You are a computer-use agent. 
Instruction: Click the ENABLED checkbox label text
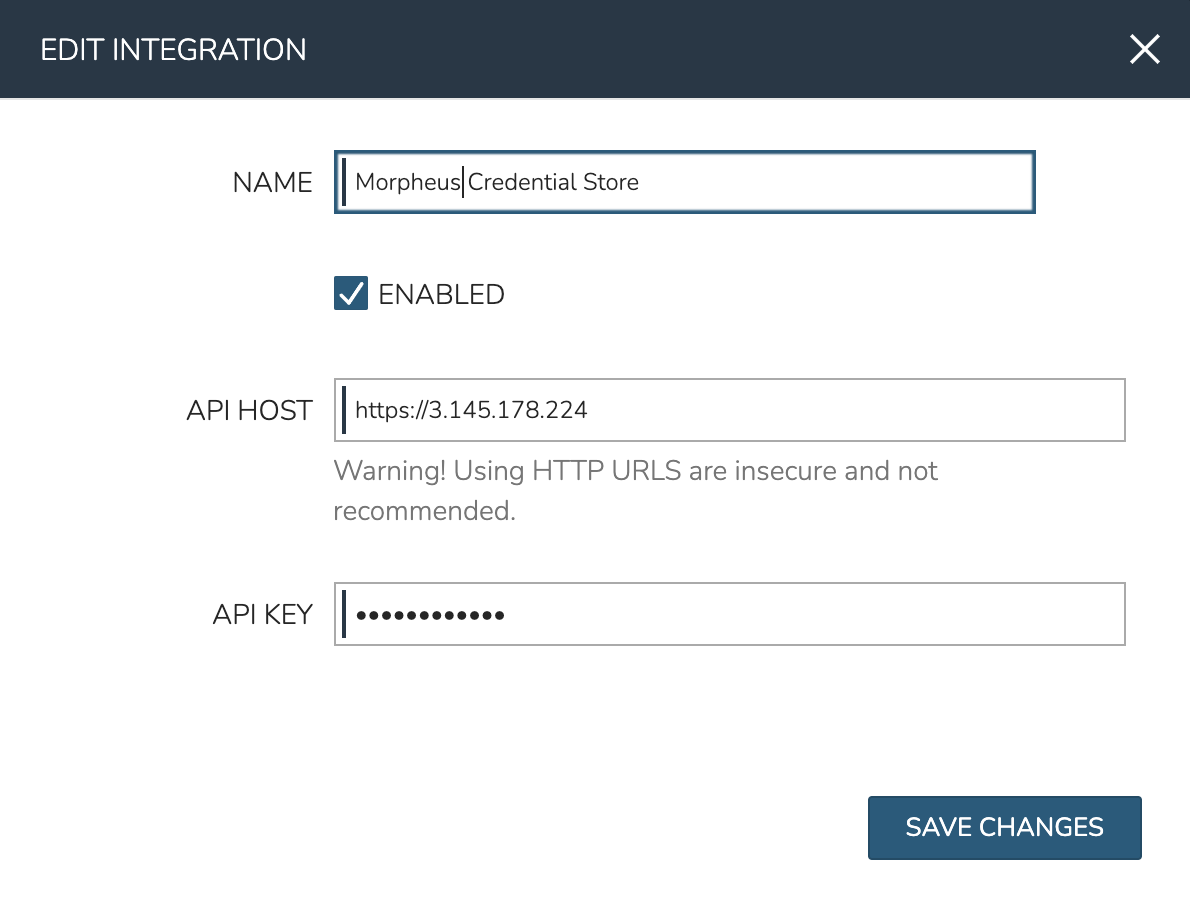point(441,294)
